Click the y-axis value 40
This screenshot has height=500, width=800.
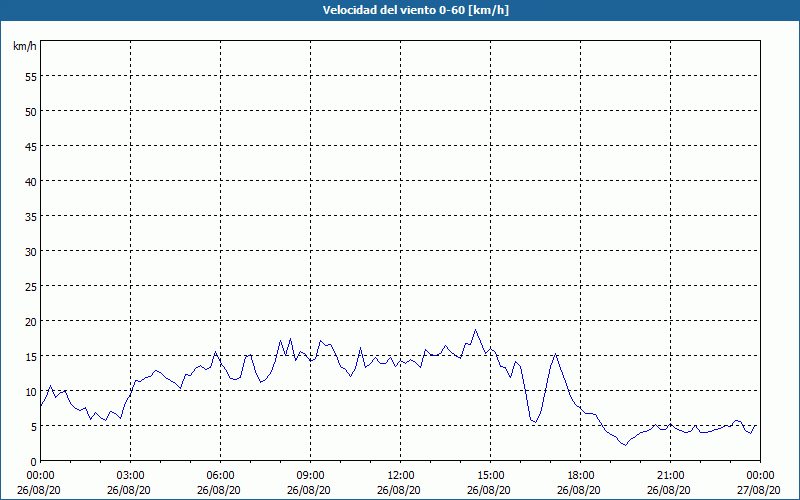pyautogui.click(x=31, y=182)
